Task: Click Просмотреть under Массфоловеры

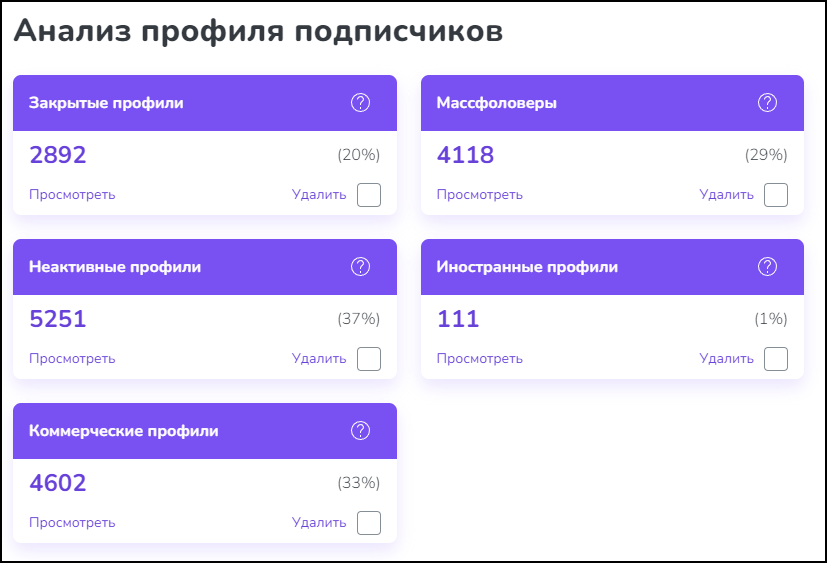Action: (x=479, y=195)
